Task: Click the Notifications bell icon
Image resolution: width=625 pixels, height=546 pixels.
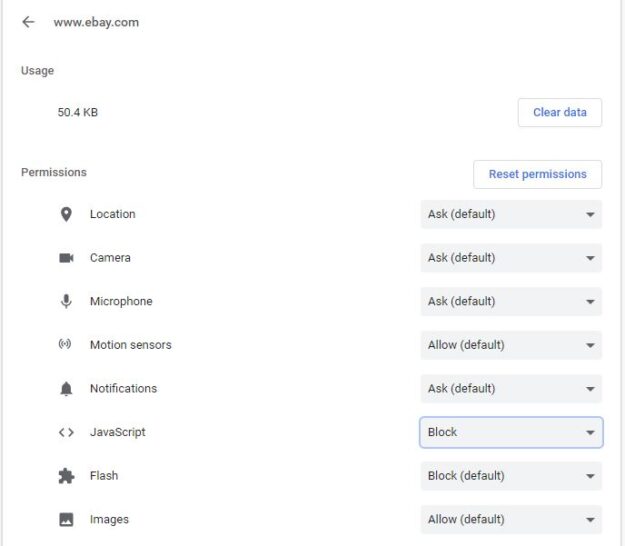Action: pyautogui.click(x=66, y=389)
